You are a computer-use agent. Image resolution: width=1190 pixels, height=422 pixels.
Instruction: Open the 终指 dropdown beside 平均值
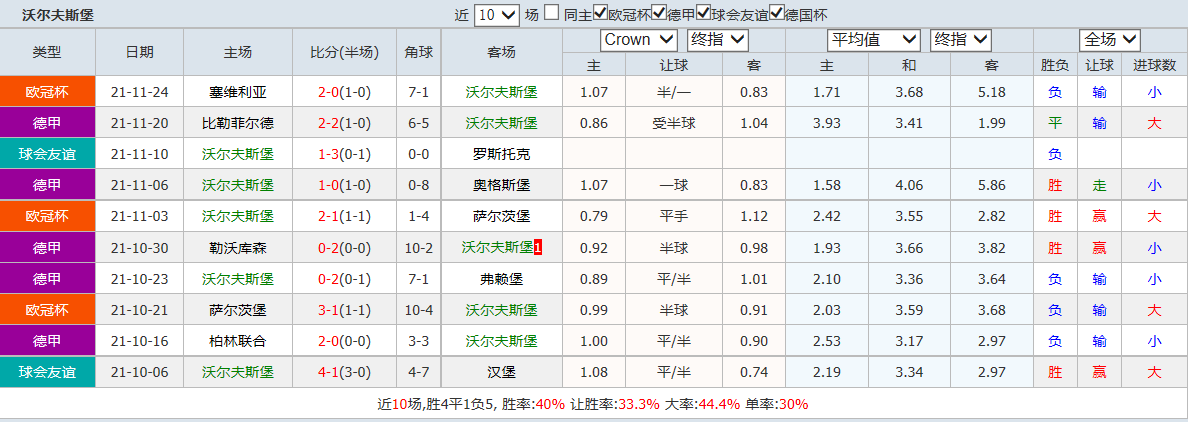click(x=961, y=39)
